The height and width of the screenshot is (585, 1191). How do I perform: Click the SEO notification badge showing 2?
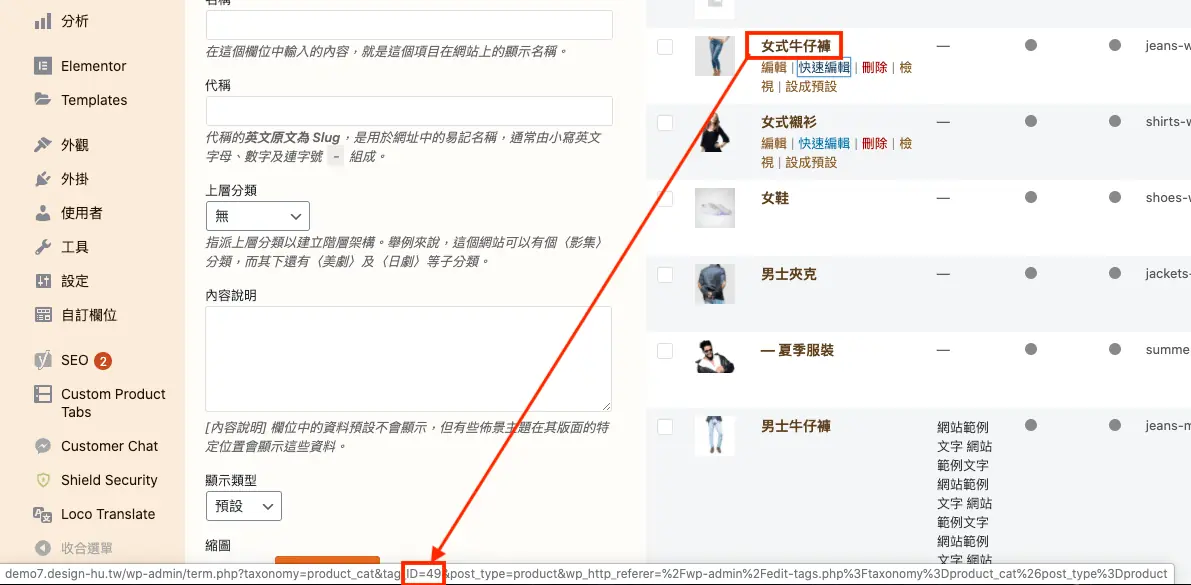pos(103,361)
